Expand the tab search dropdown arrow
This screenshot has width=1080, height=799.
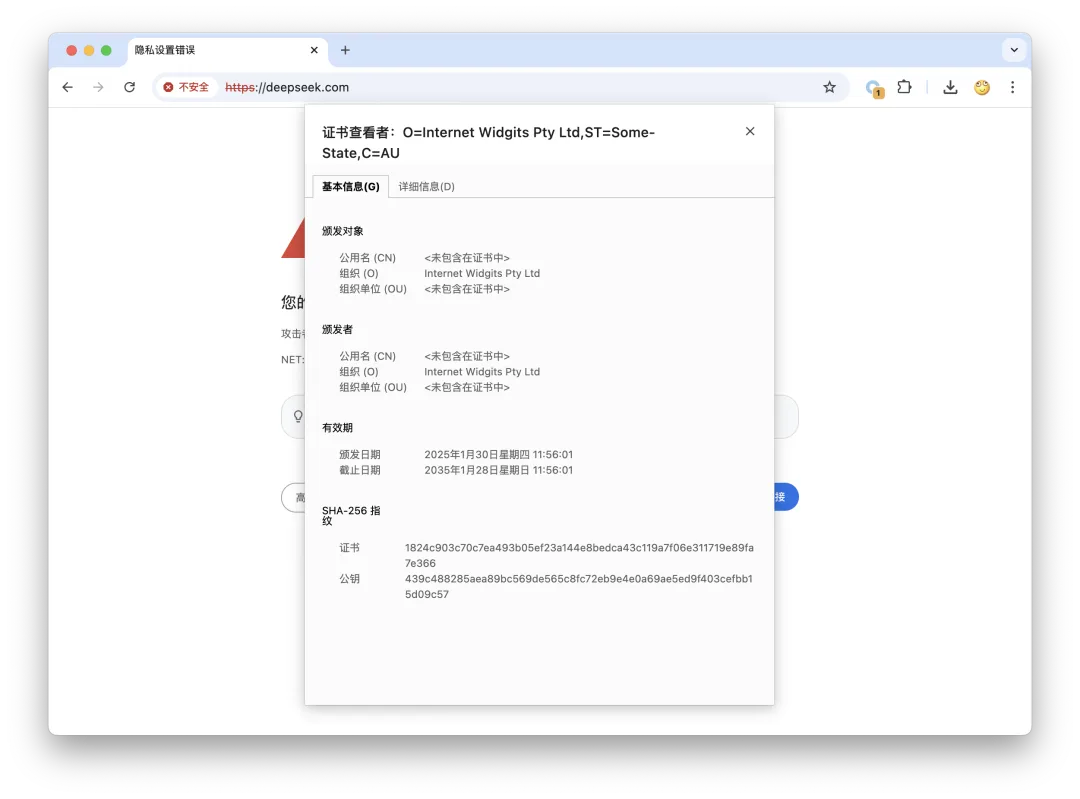[1014, 50]
